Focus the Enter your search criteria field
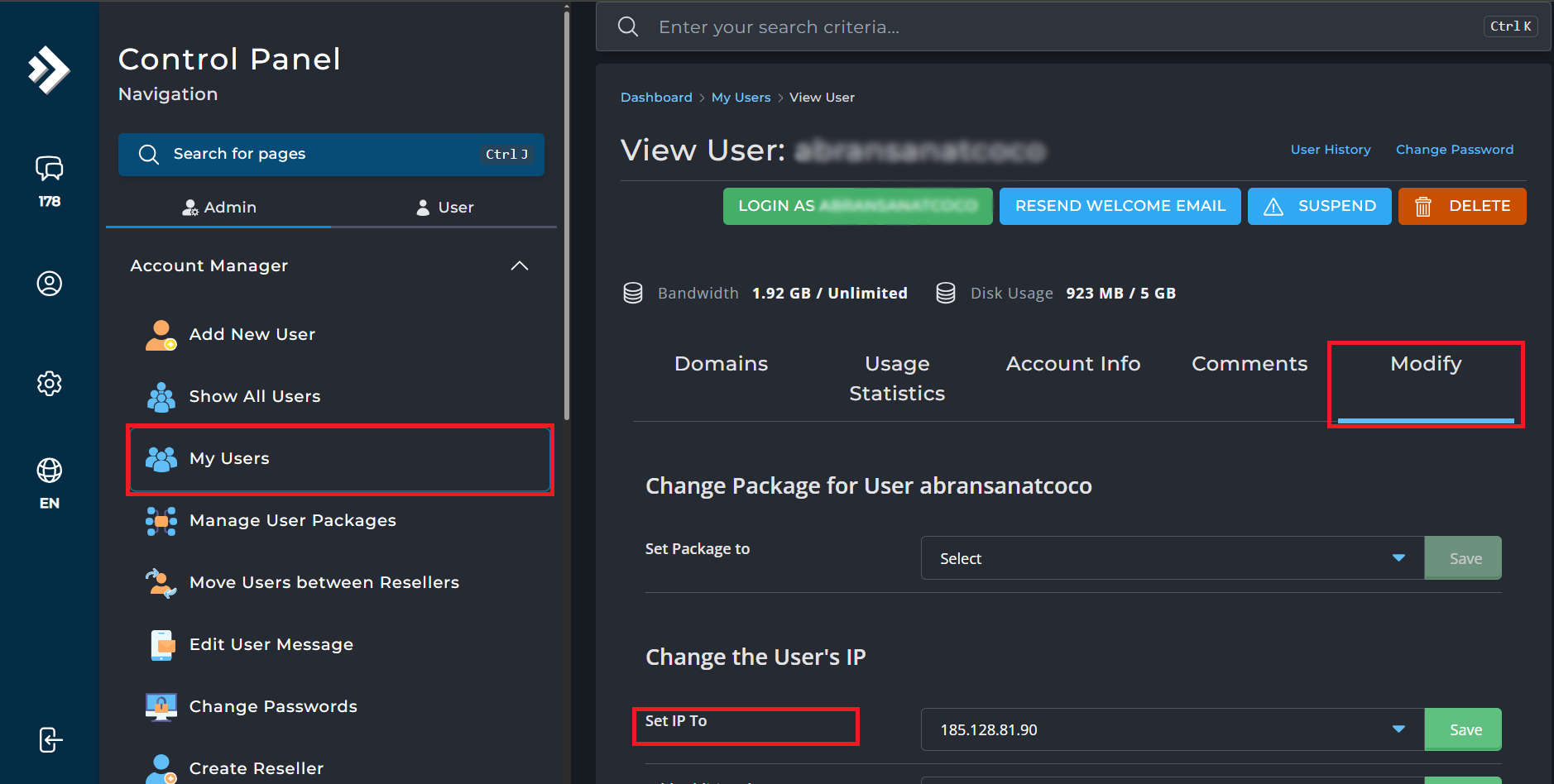 tap(1073, 26)
